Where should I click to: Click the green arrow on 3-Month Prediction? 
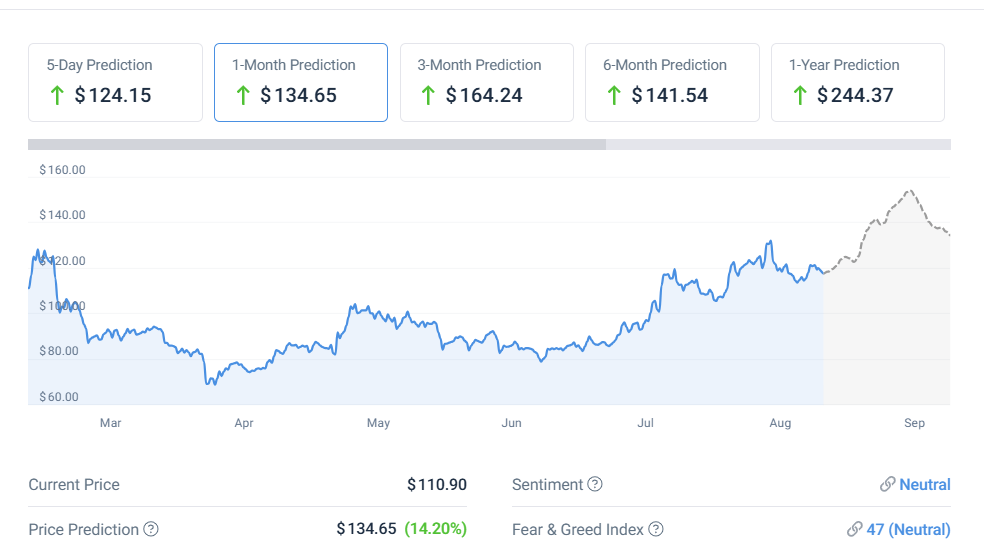428,95
